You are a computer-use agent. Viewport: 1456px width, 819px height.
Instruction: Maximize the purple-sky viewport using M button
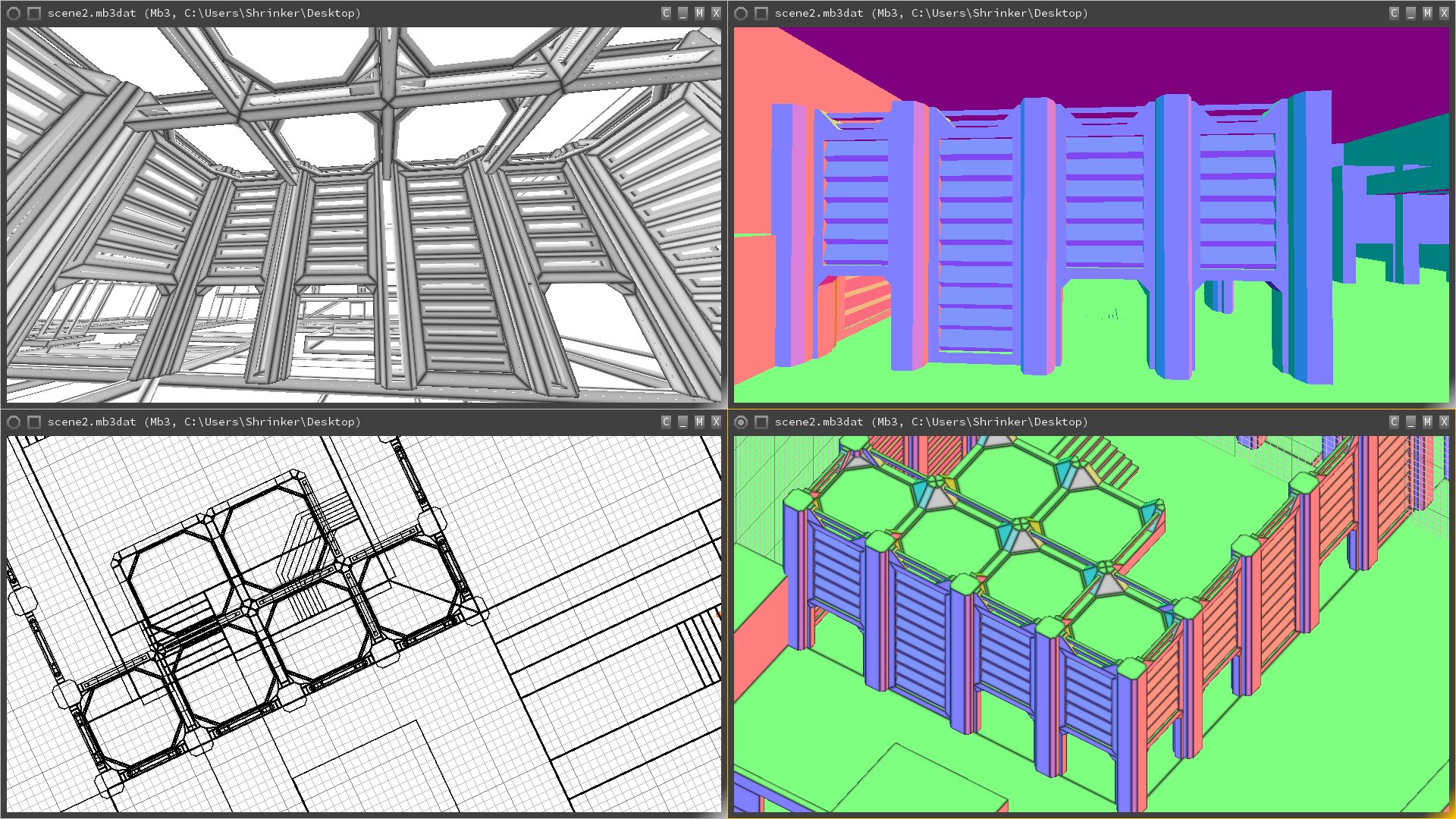point(1427,13)
